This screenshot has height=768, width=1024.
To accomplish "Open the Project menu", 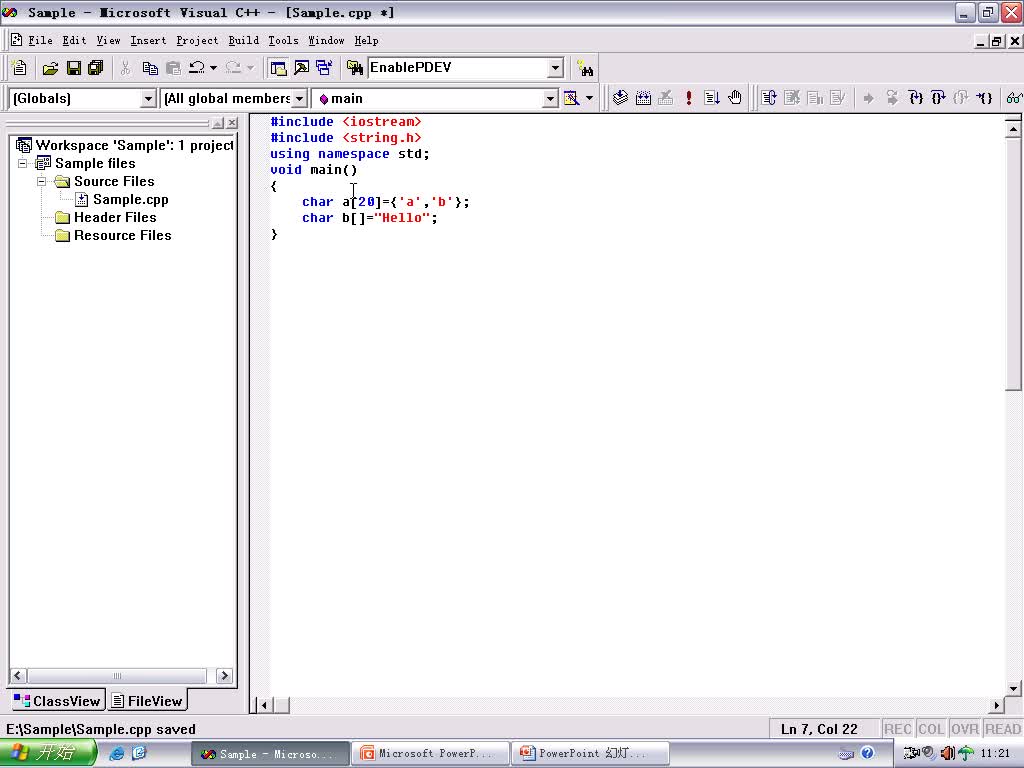I will (197, 40).
